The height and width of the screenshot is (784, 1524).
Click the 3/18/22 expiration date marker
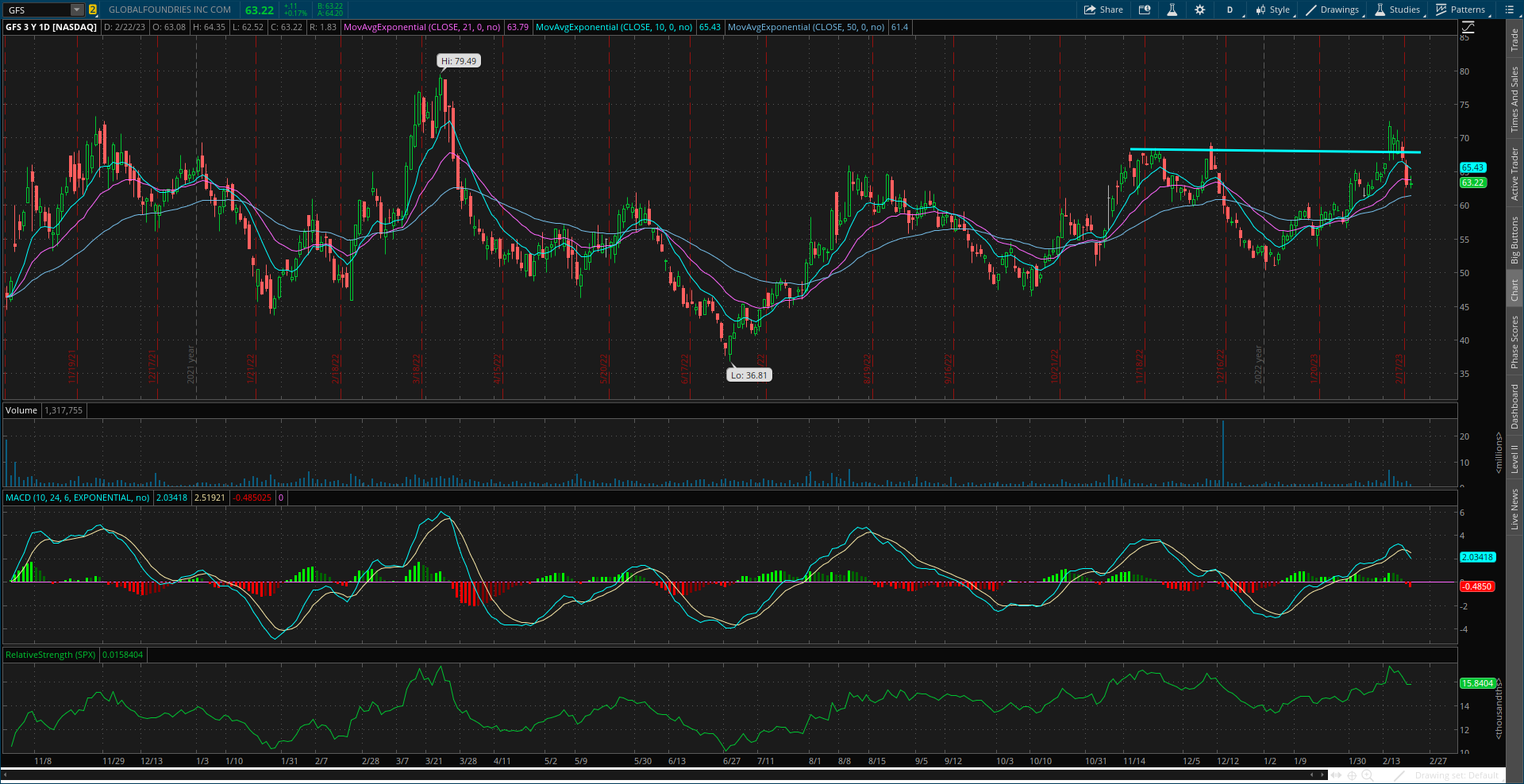[417, 368]
